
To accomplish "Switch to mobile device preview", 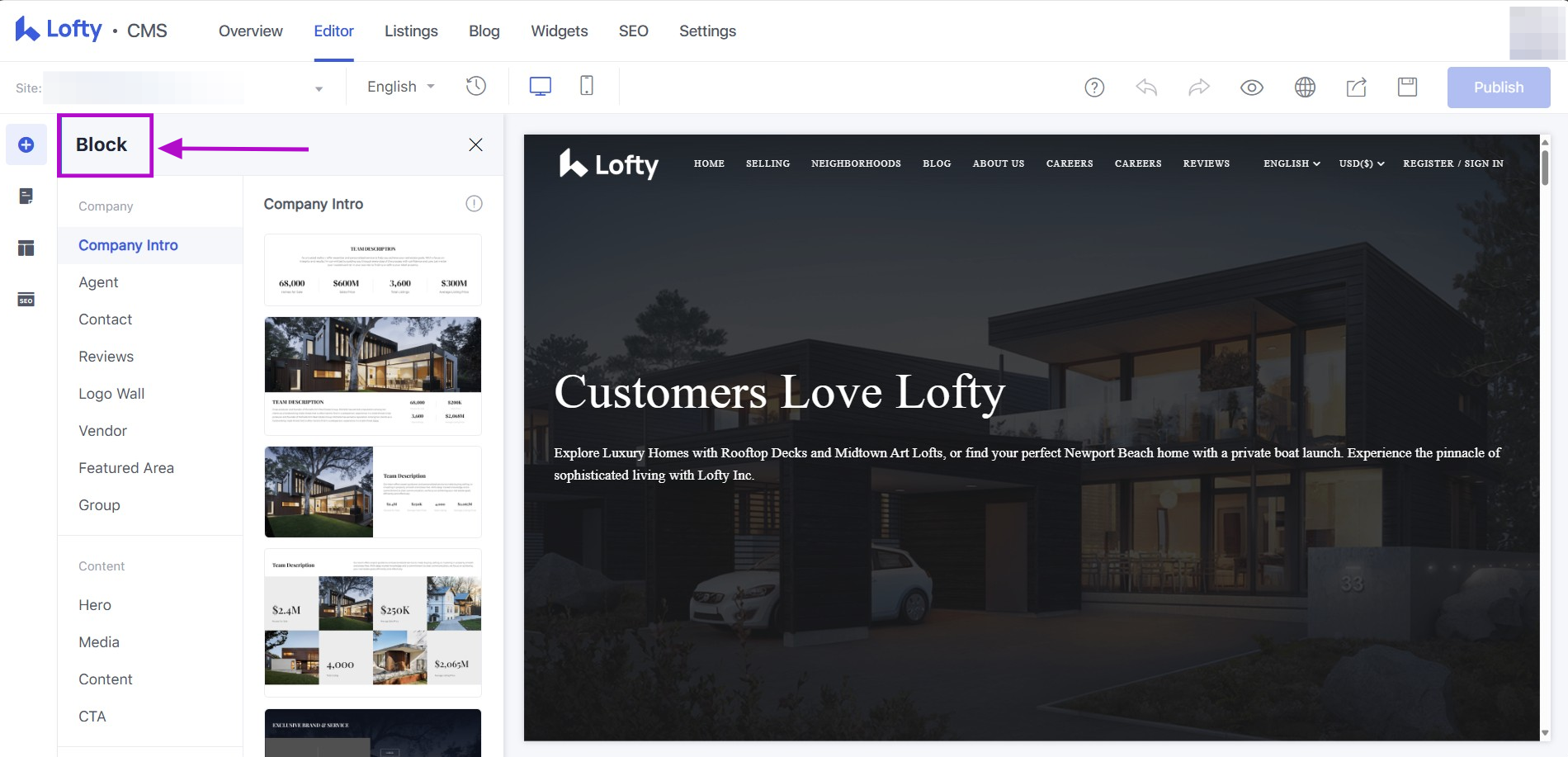I will pos(587,86).
